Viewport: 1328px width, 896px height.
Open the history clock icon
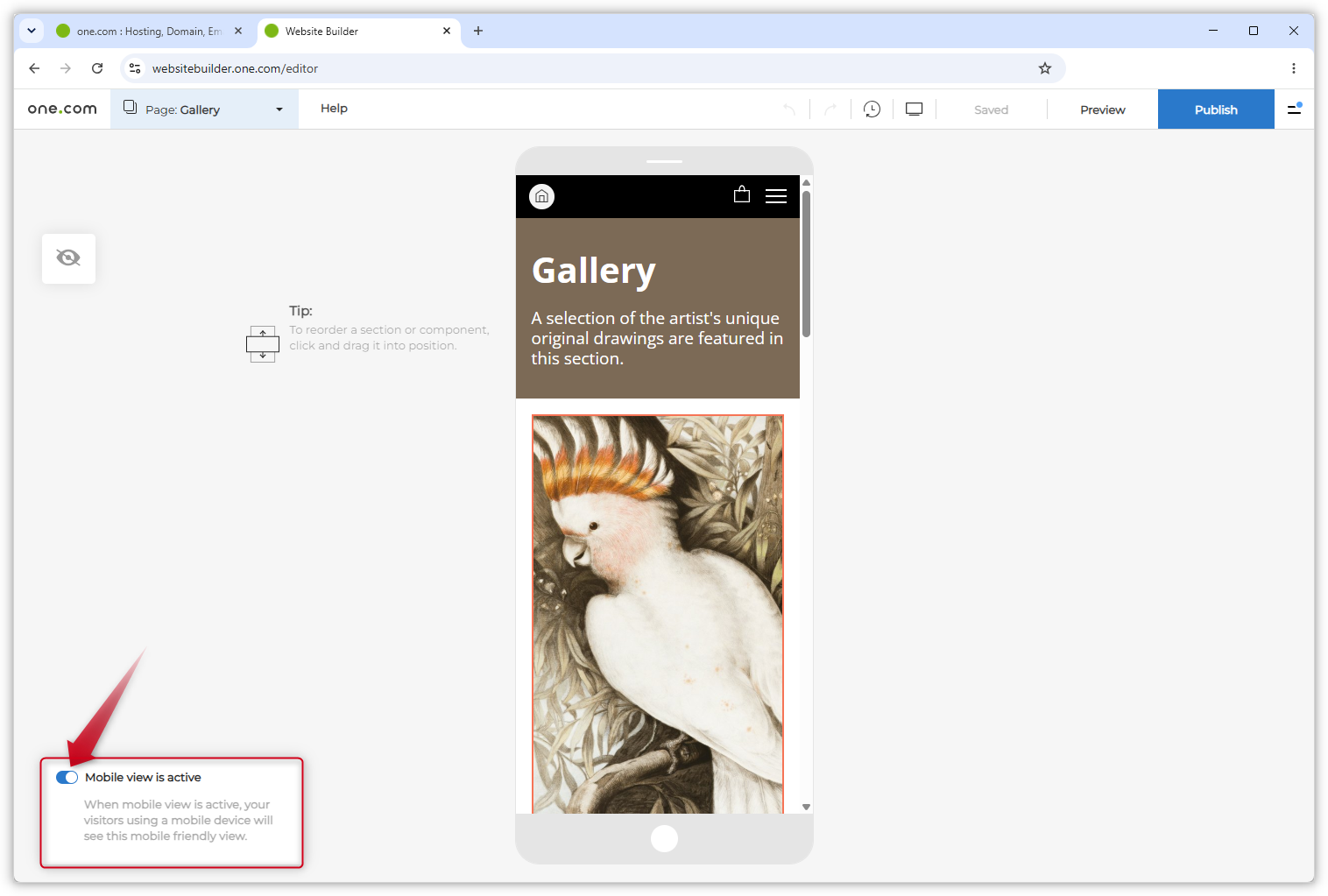[x=872, y=109]
